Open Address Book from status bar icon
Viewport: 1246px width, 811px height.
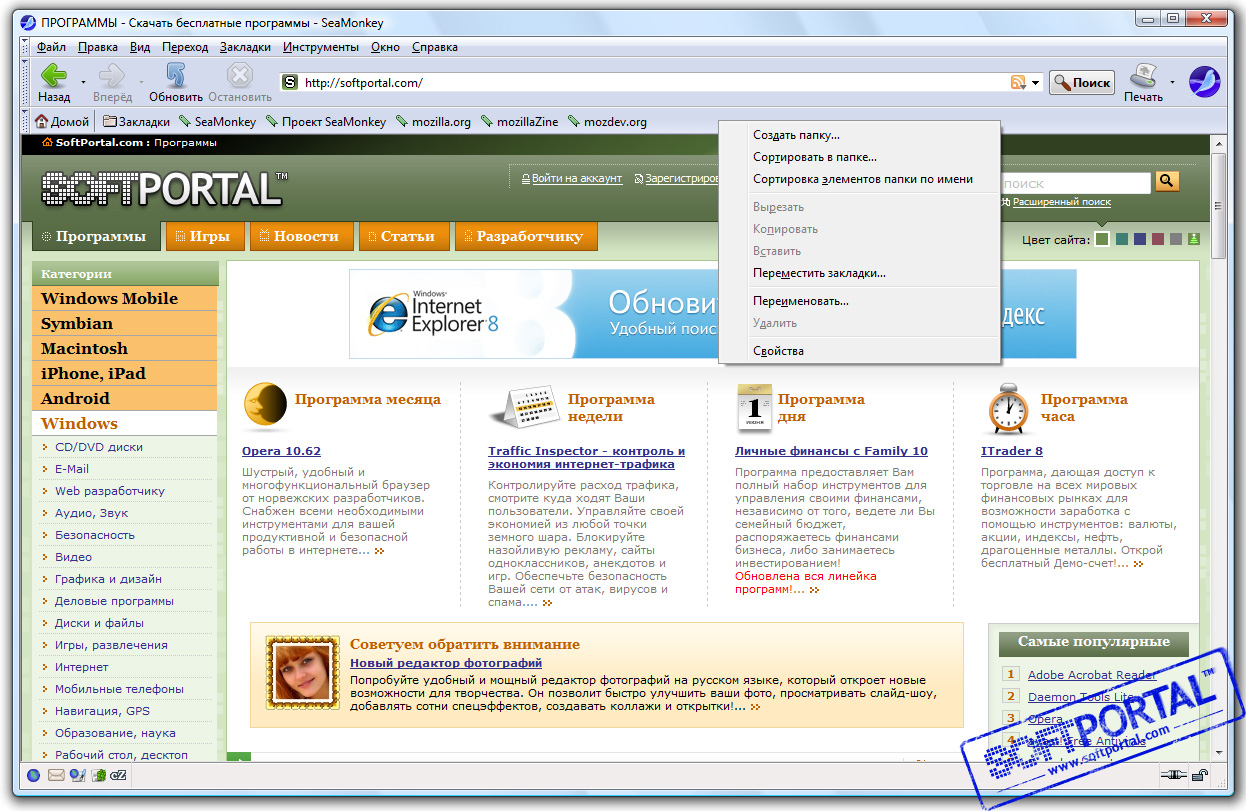[98, 775]
